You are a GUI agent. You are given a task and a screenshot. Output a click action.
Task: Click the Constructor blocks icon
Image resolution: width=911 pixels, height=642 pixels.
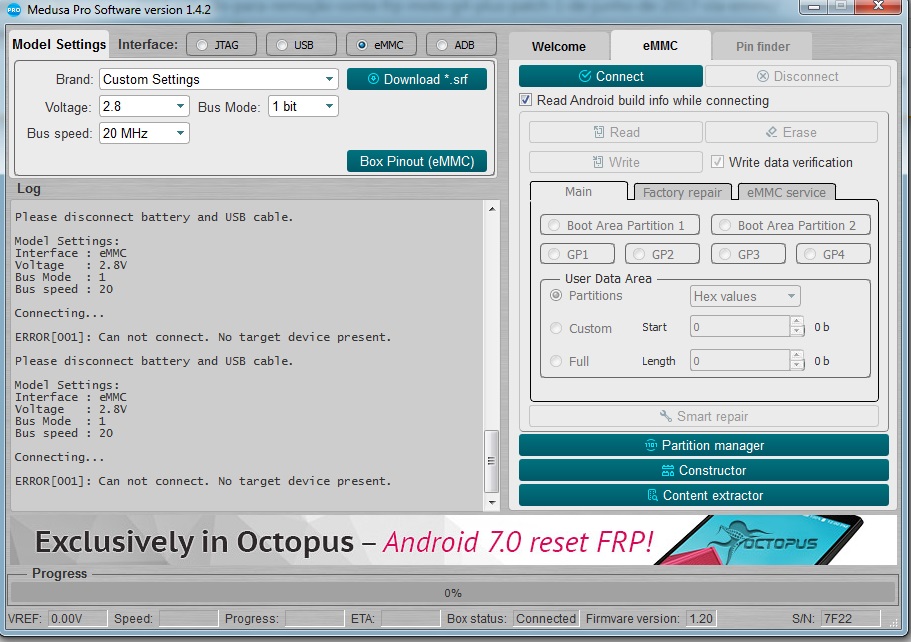click(x=668, y=470)
